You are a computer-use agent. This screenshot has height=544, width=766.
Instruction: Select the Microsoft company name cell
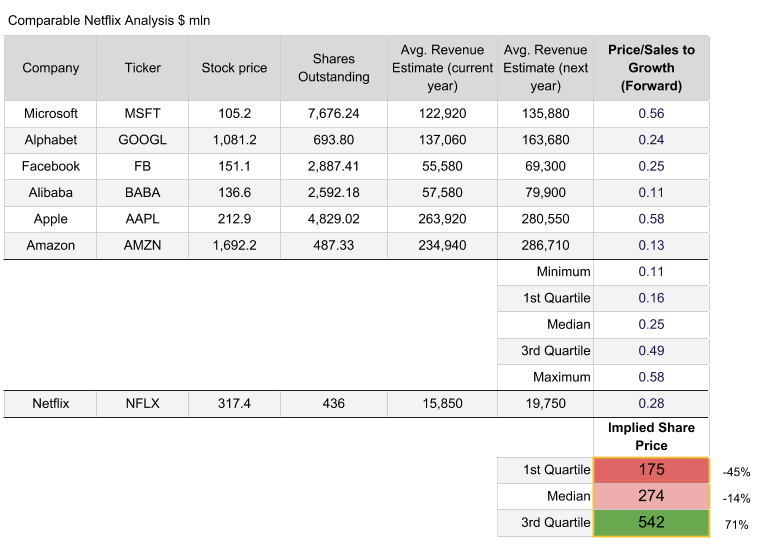click(51, 113)
